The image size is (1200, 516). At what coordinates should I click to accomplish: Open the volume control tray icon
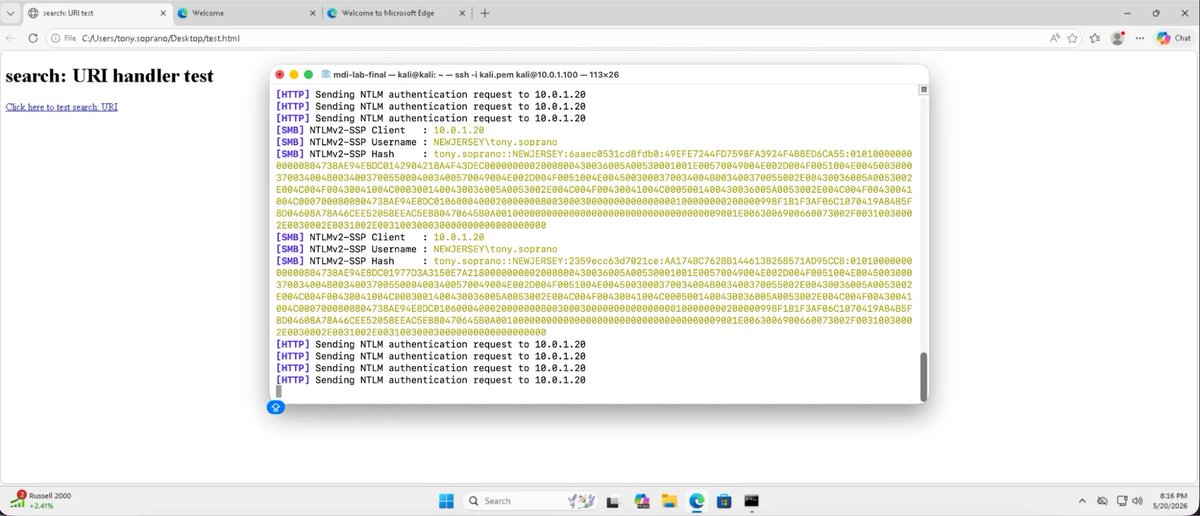1136,500
